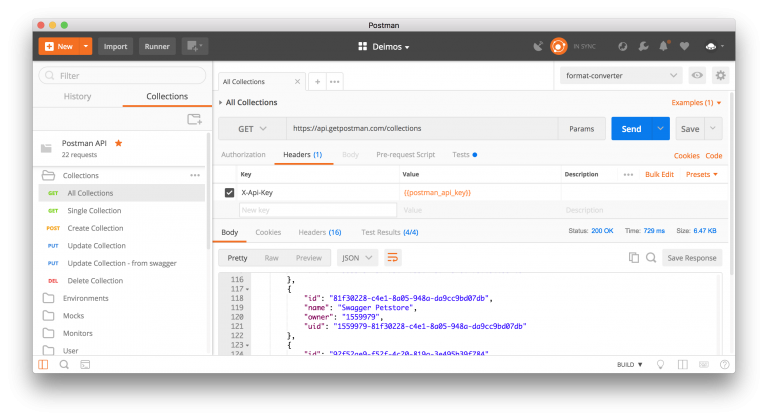Open the notifications bell
Viewport: 768px width, 420px height.
[664, 47]
